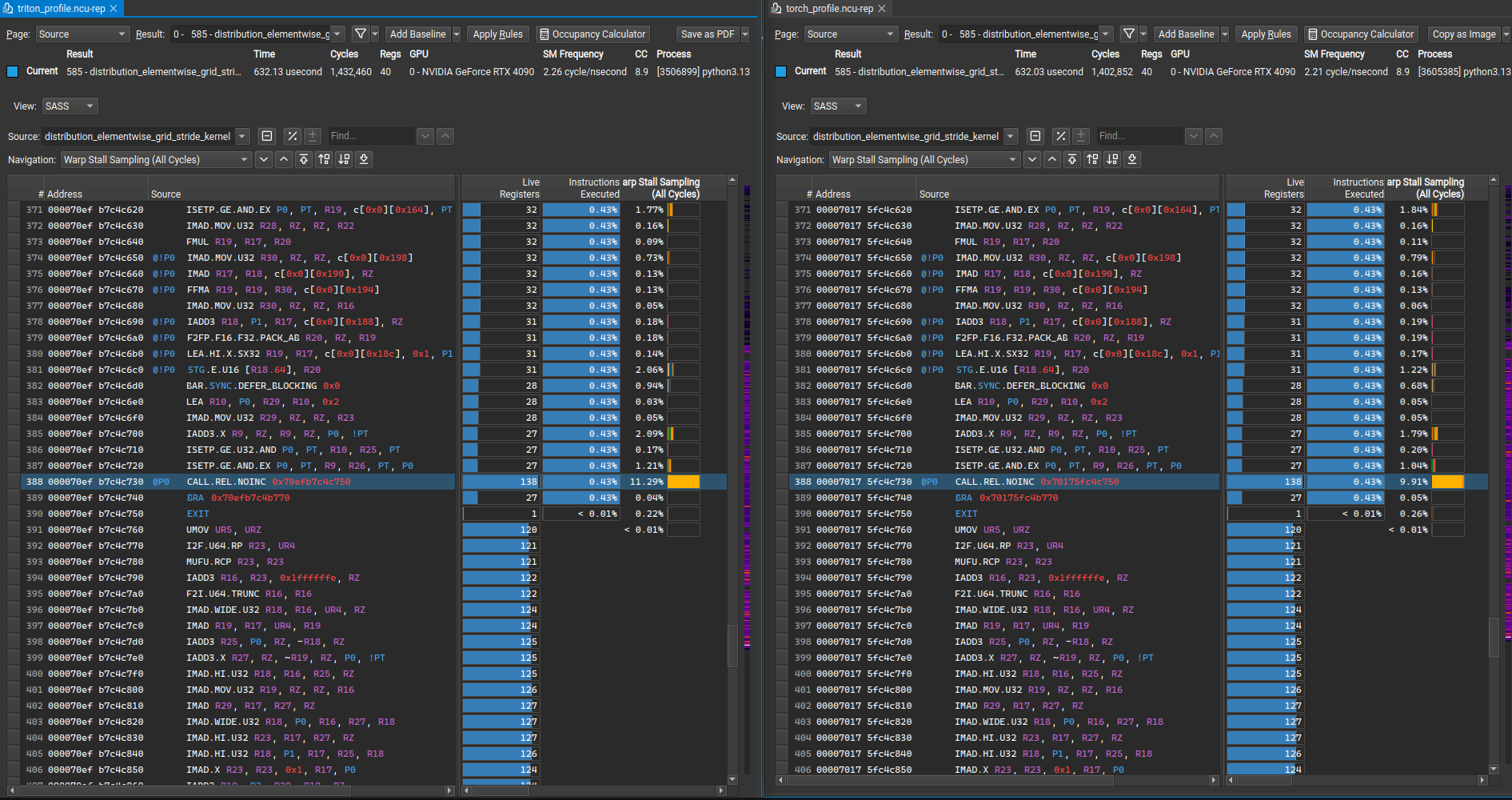The image size is (1512, 800).
Task: Switch to the torch_profile.ncu-rep tab
Action: click(x=828, y=8)
